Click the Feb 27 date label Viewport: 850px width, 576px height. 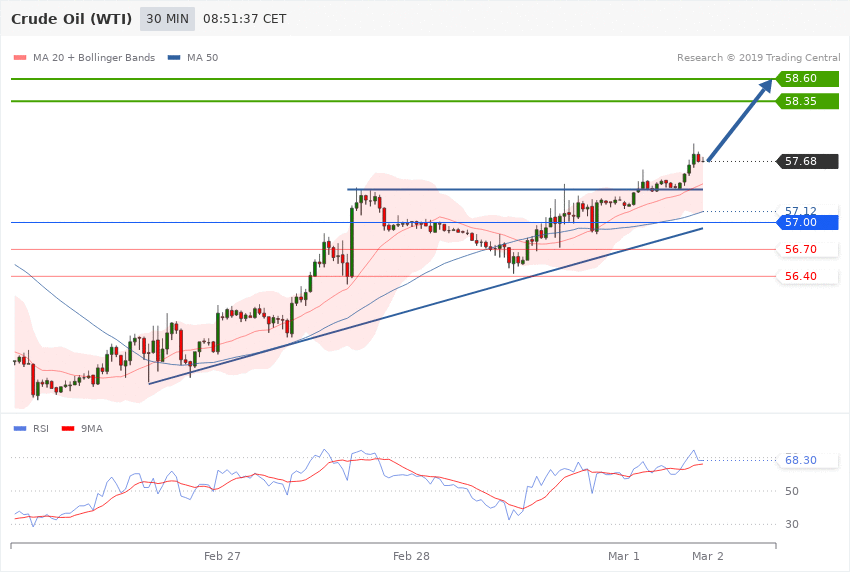(222, 555)
